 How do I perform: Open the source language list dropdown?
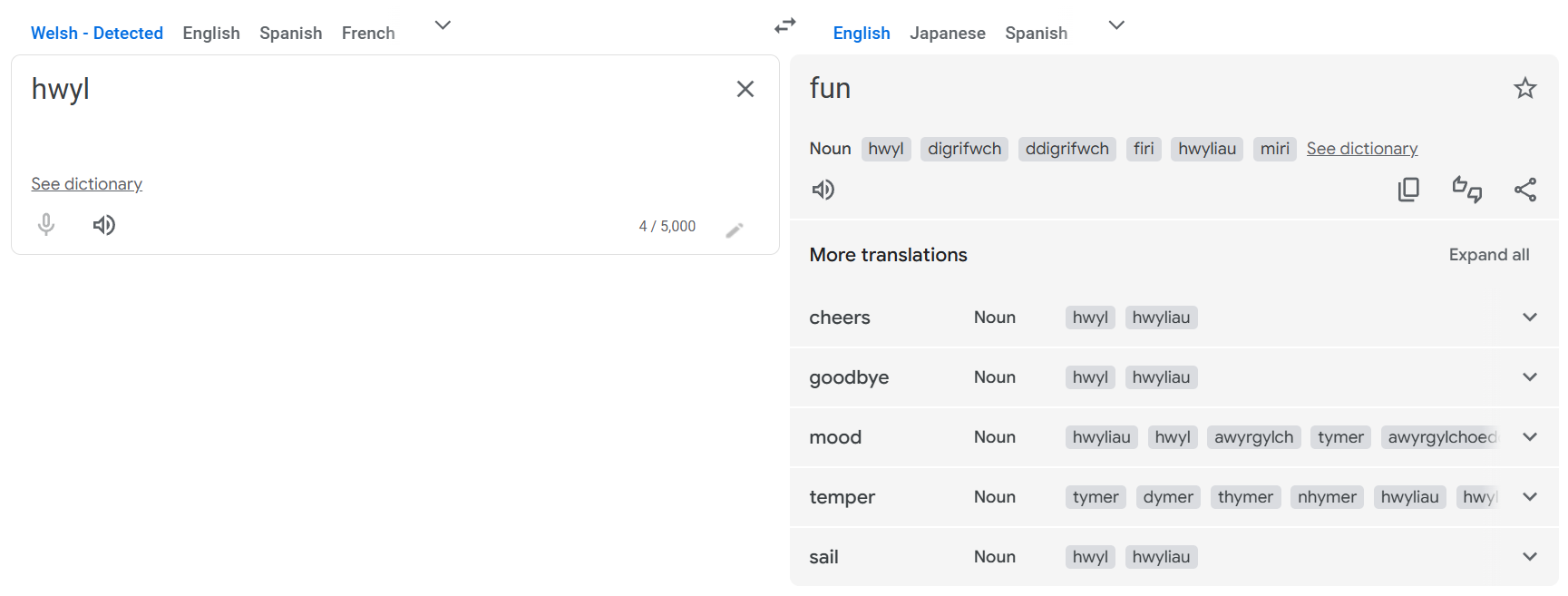click(x=443, y=25)
